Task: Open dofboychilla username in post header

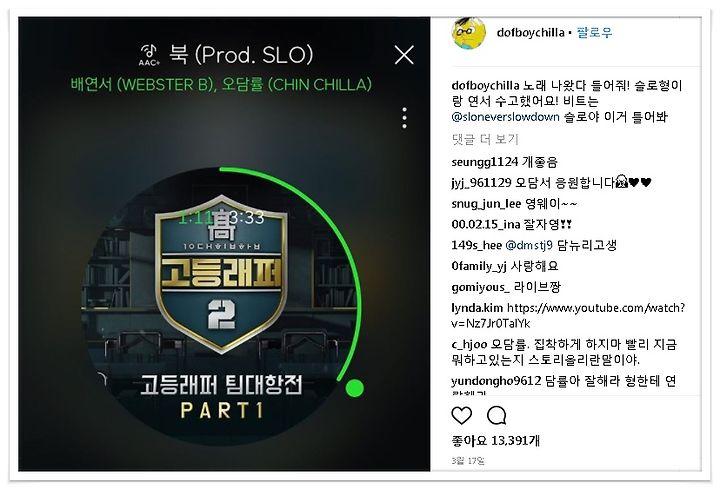Action: pyautogui.click(x=530, y=33)
